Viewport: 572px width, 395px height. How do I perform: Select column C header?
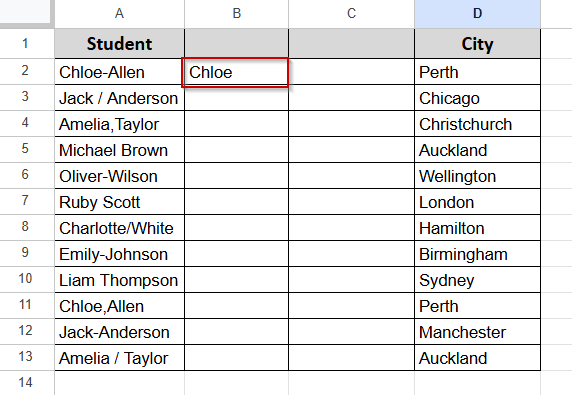click(351, 14)
